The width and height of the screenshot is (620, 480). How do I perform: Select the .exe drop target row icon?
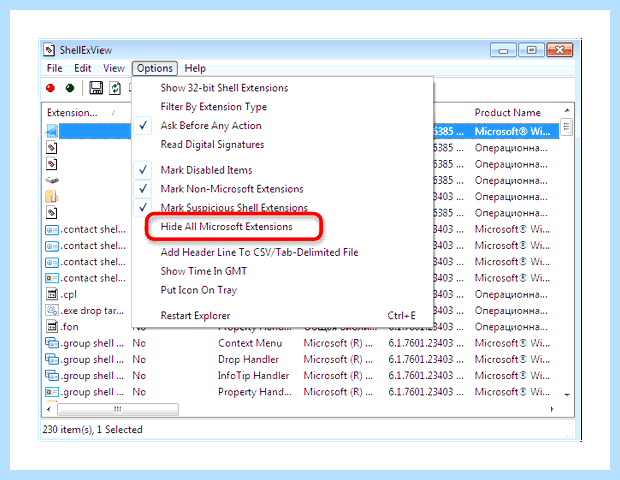[x=52, y=310]
